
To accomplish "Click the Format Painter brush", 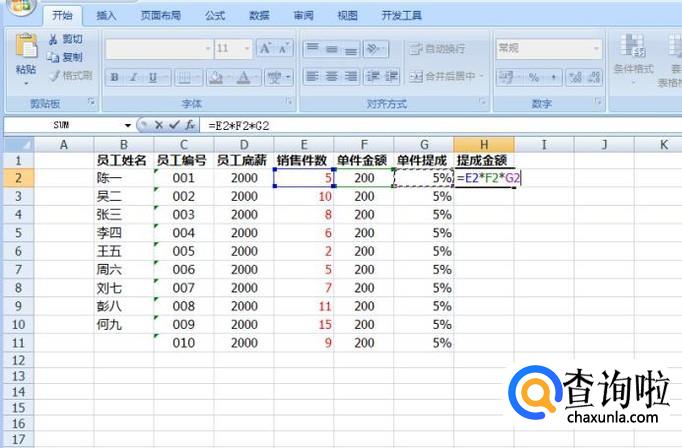I will 71,76.
